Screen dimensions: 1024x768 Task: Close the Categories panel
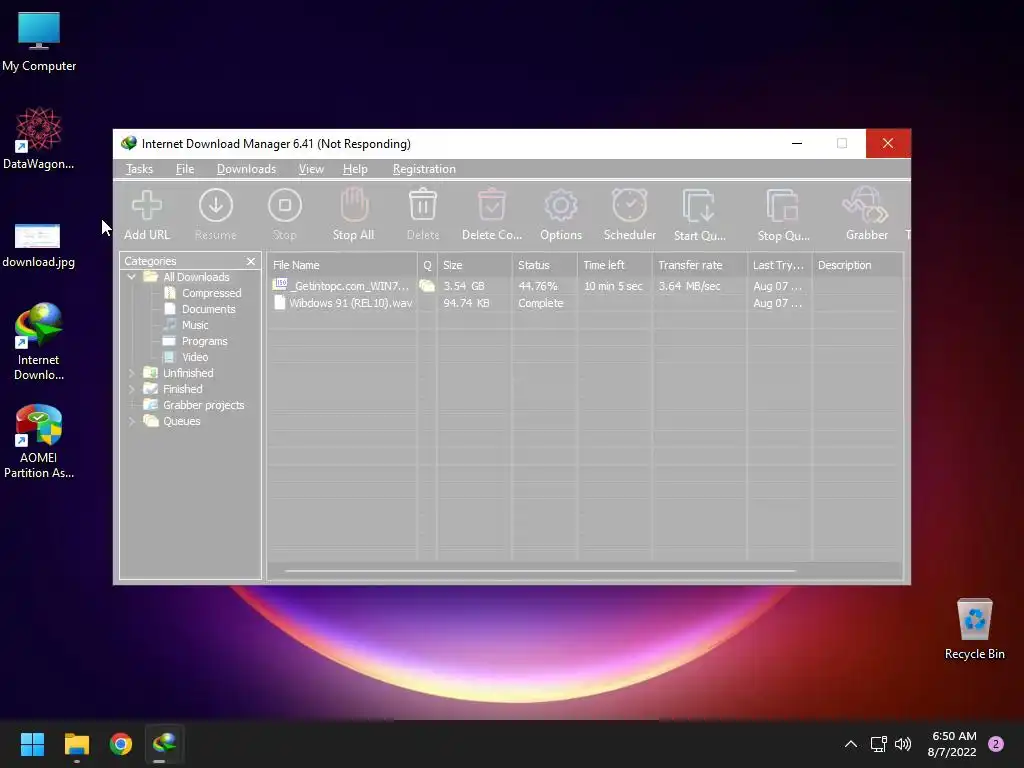[251, 261]
